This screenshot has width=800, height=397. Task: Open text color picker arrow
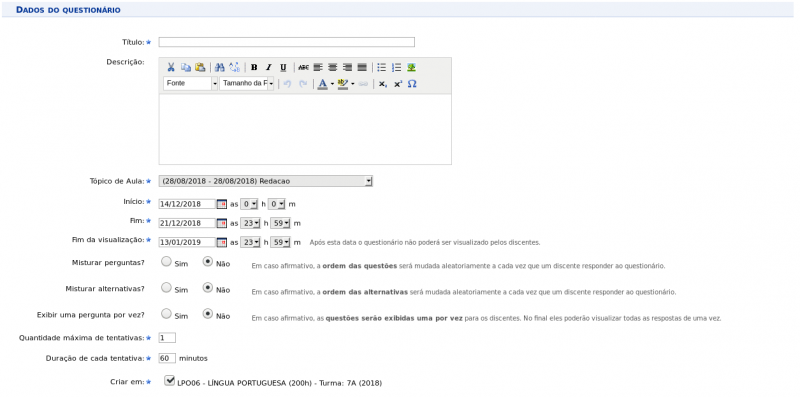pyautogui.click(x=332, y=84)
